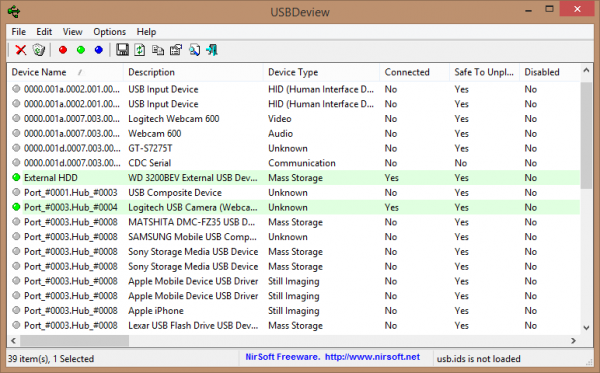Open the File menu

coord(18,32)
